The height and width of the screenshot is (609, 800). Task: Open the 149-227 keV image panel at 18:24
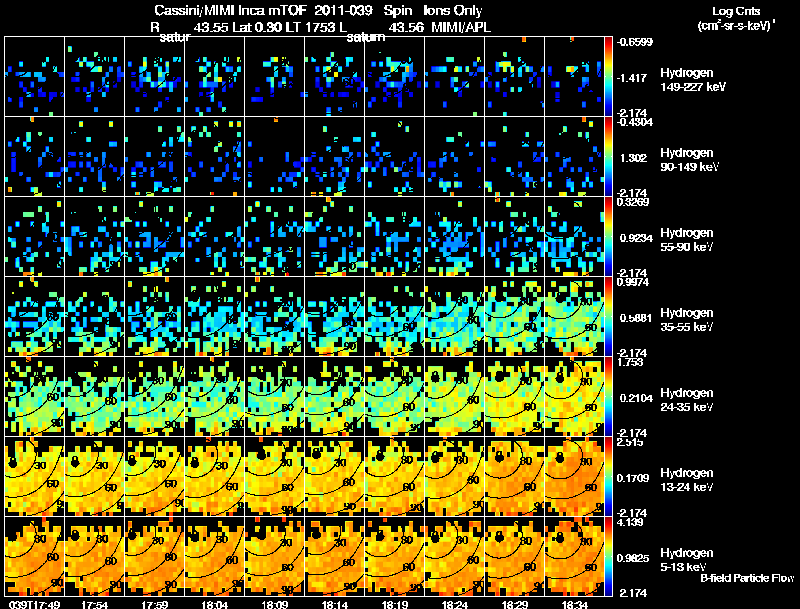pos(455,77)
